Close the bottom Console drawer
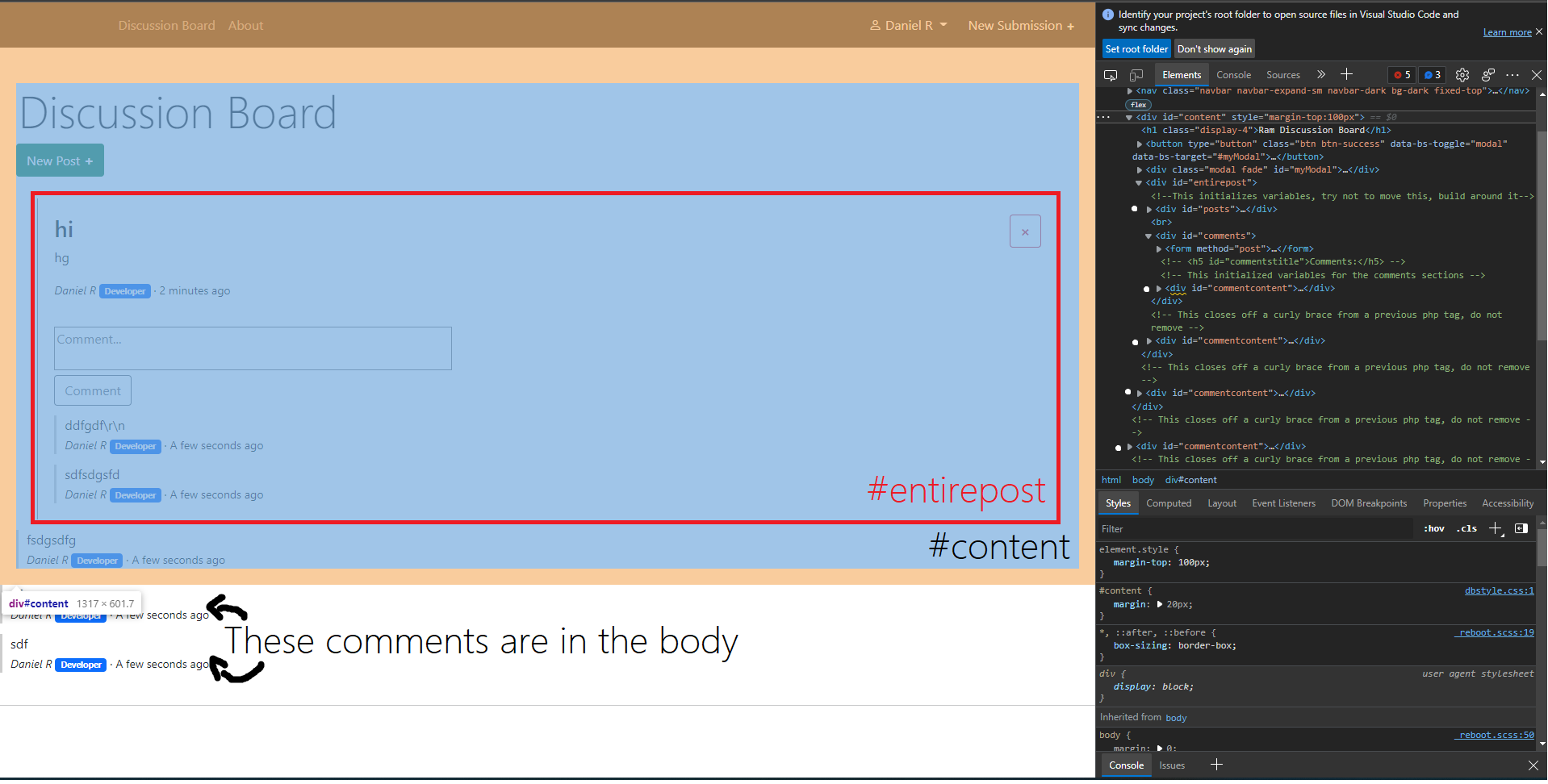This screenshot has width=1548, height=784. tap(1533, 765)
